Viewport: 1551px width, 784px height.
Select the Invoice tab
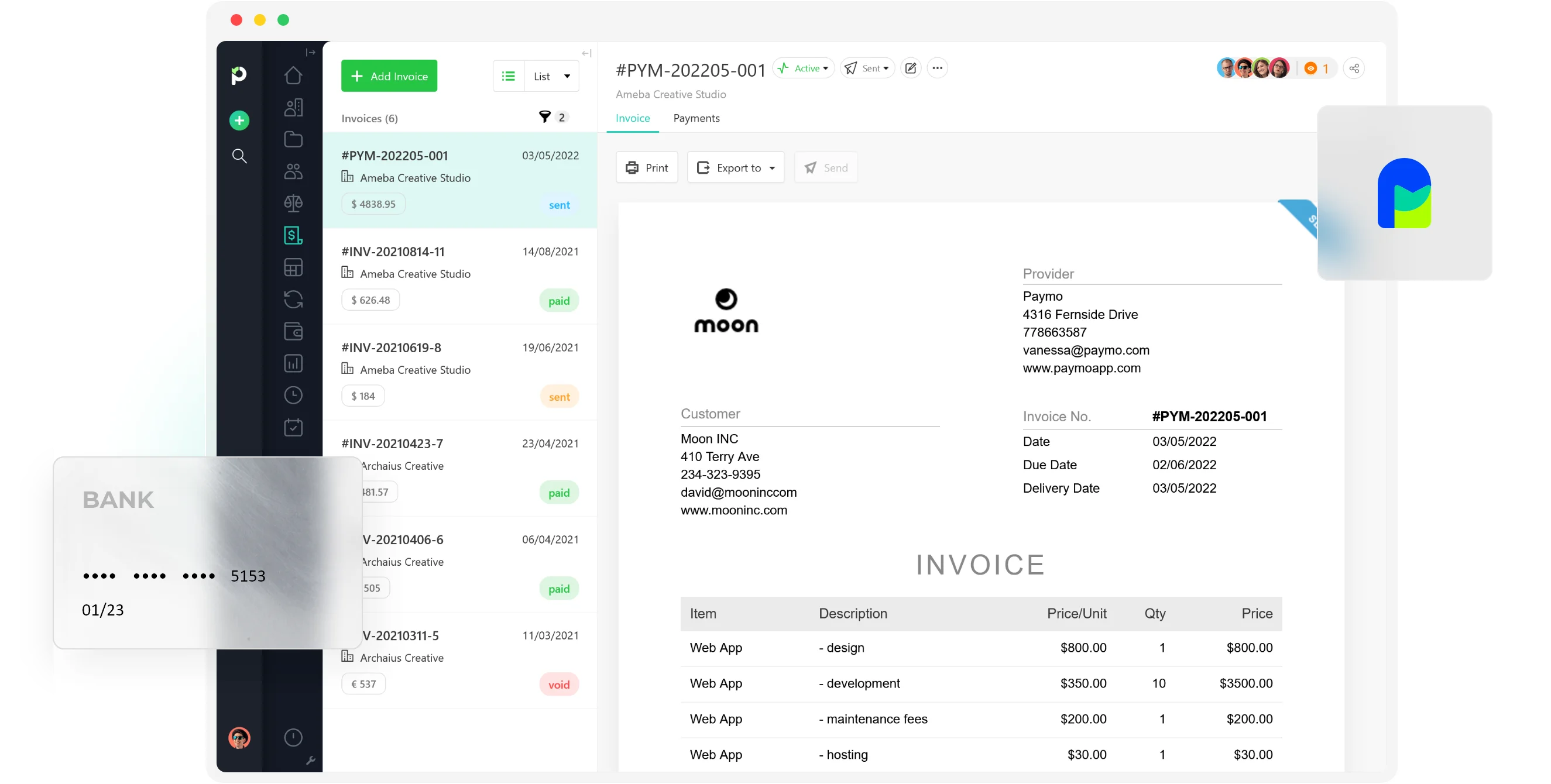point(632,119)
